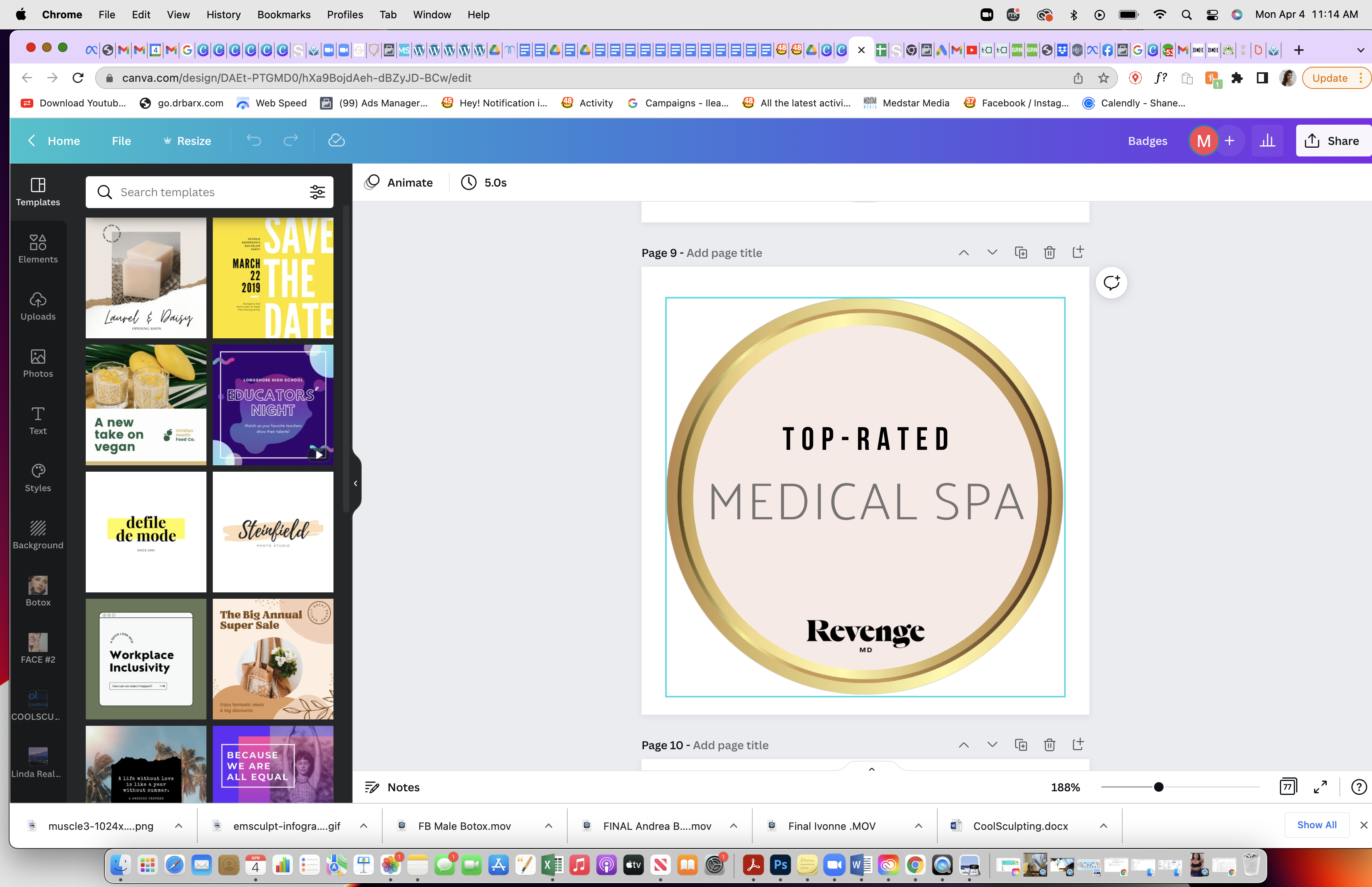
Task: Select the Text tool in sidebar
Action: pyautogui.click(x=38, y=420)
